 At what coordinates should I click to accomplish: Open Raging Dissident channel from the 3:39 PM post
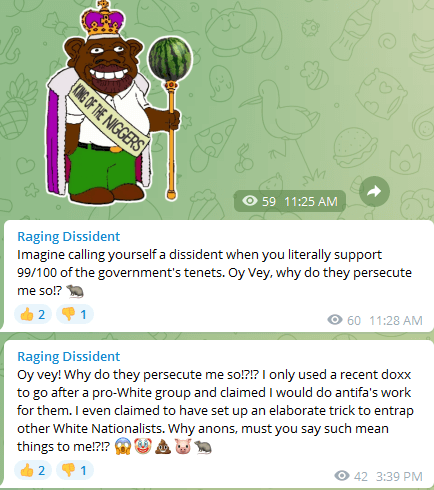[x=68, y=356]
